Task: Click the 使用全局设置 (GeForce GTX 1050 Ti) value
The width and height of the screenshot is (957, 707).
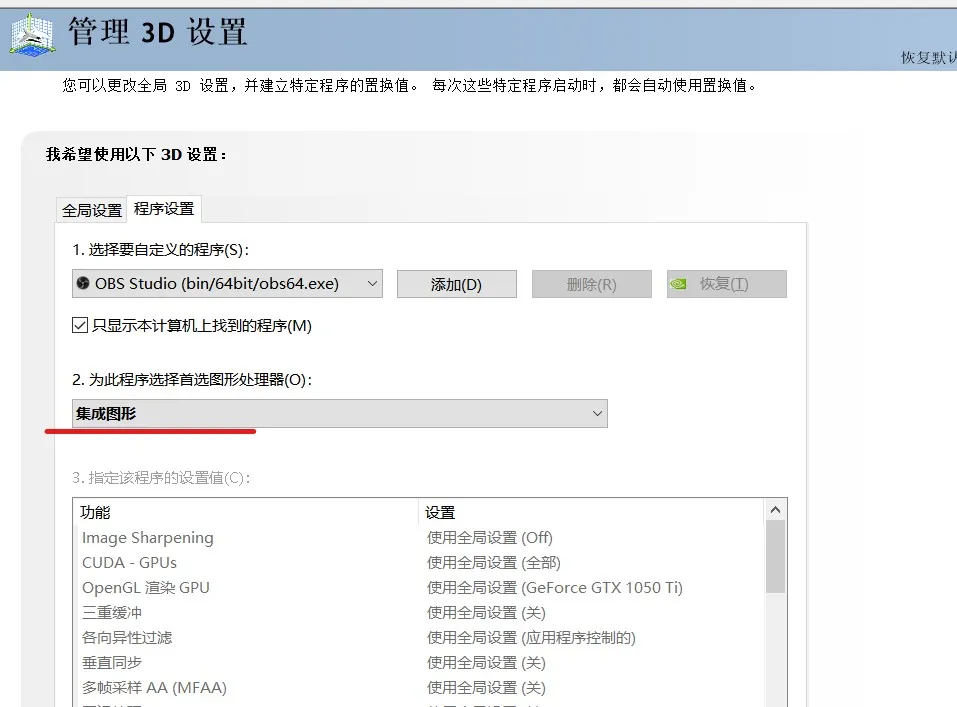Action: click(555, 588)
